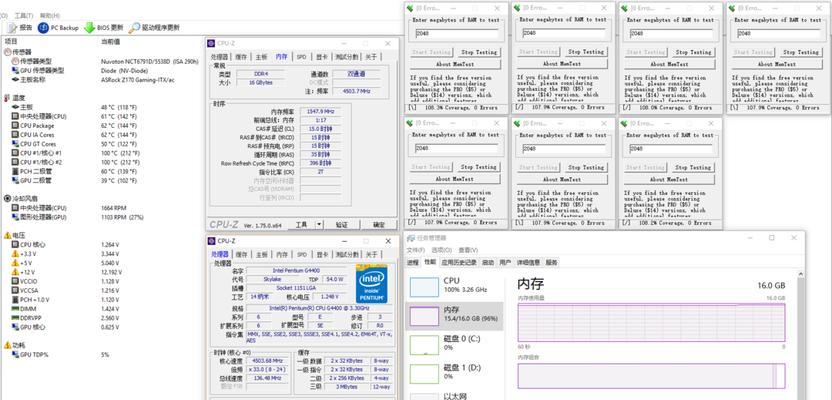
Task: Click the 确定 button in CPU-Z
Action: pyautogui.click(x=379, y=225)
